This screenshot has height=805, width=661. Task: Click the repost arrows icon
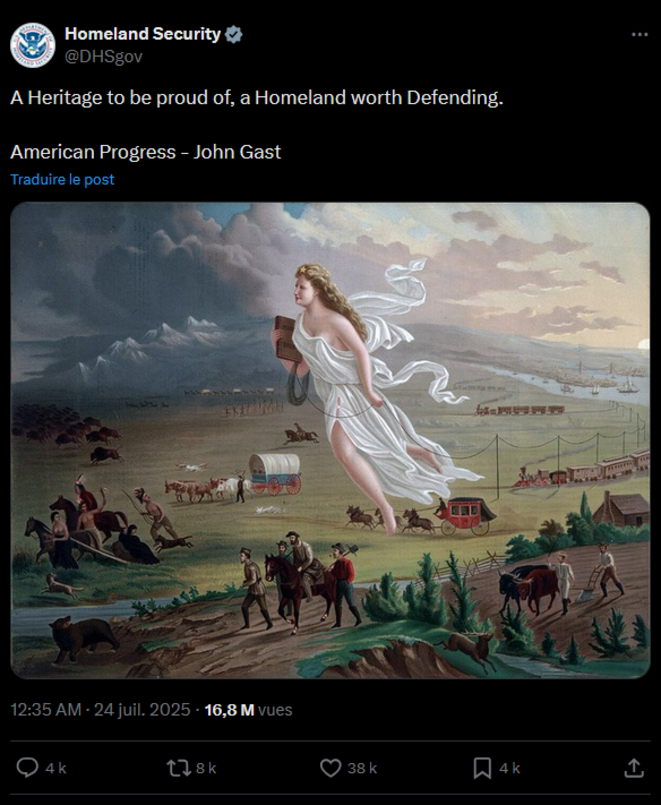tap(178, 768)
